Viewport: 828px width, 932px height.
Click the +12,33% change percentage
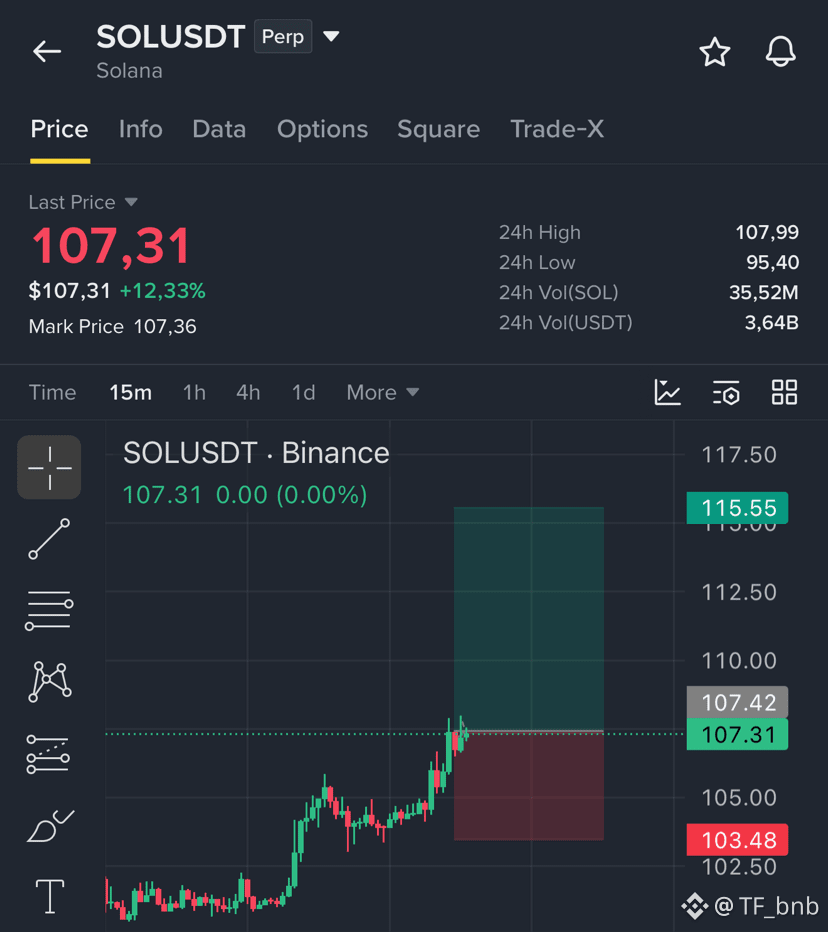(x=162, y=291)
